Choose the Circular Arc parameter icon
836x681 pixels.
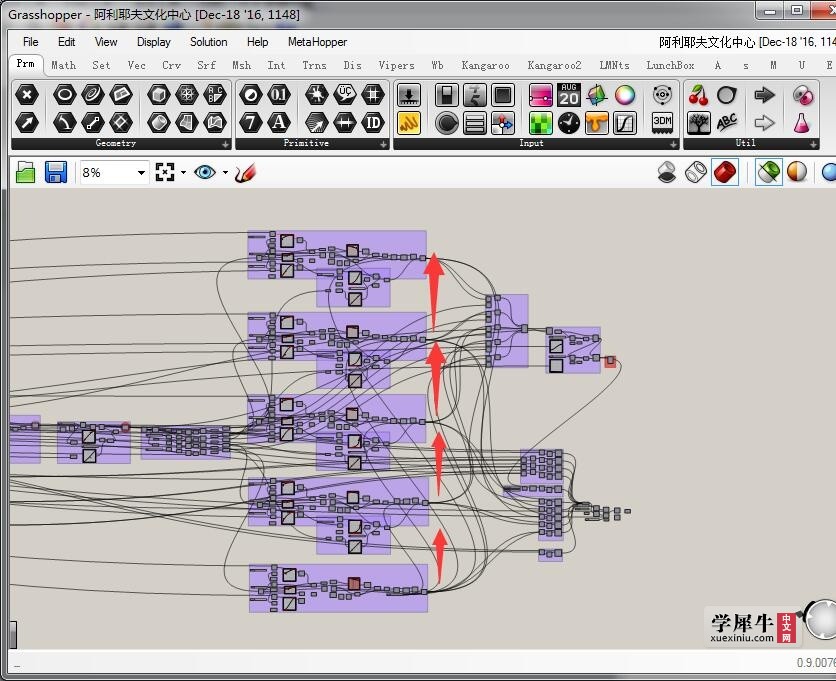pos(65,123)
